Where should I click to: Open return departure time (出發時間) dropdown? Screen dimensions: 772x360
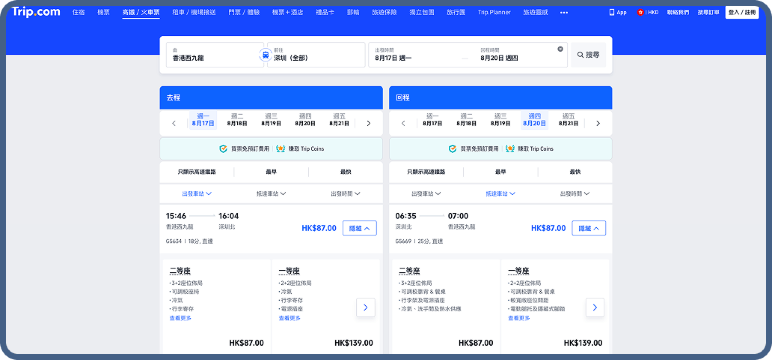pyautogui.click(x=575, y=194)
